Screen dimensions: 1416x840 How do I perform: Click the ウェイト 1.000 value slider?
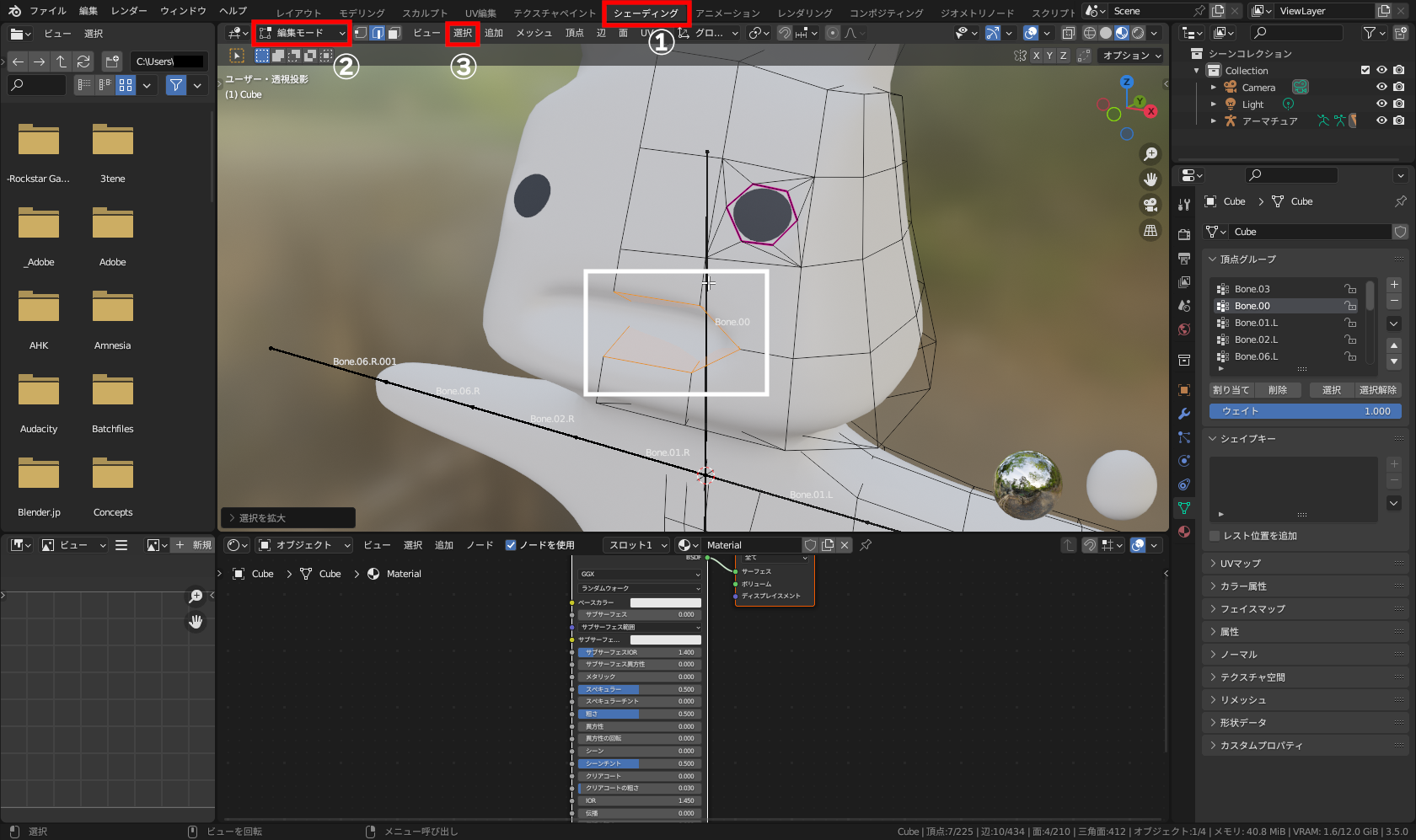pos(1304,411)
